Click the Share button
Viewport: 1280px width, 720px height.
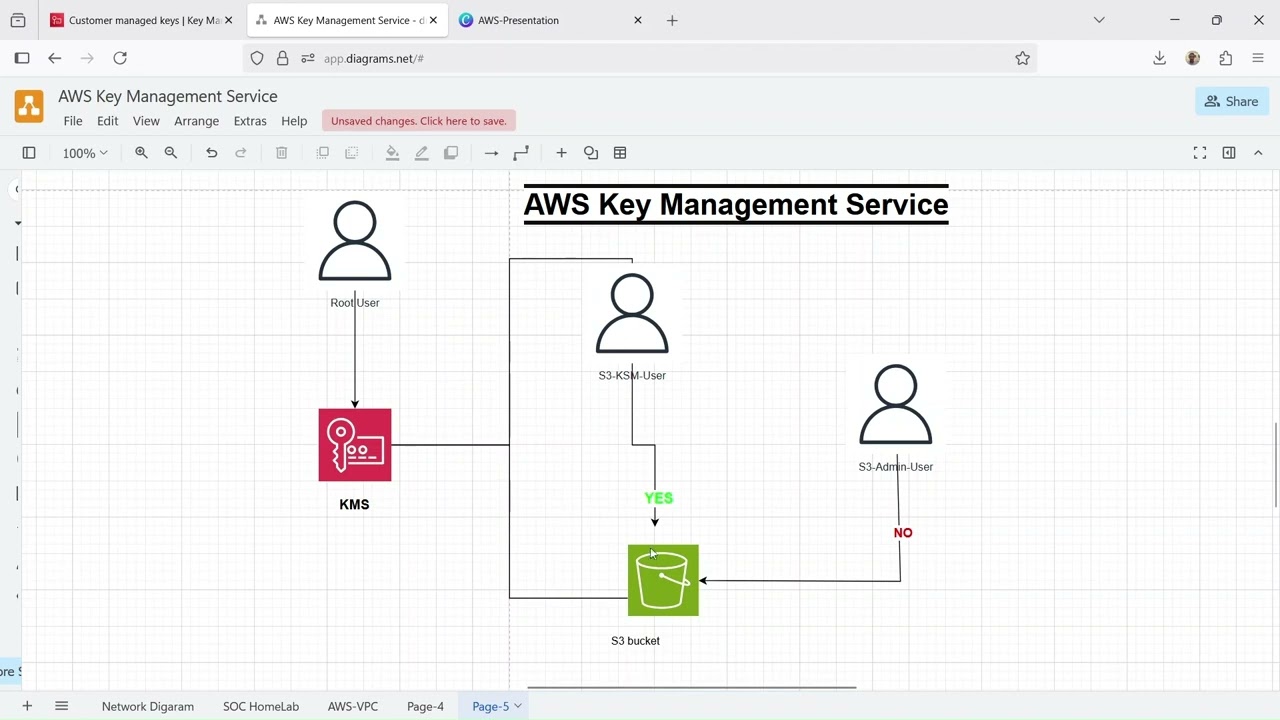(x=1232, y=101)
